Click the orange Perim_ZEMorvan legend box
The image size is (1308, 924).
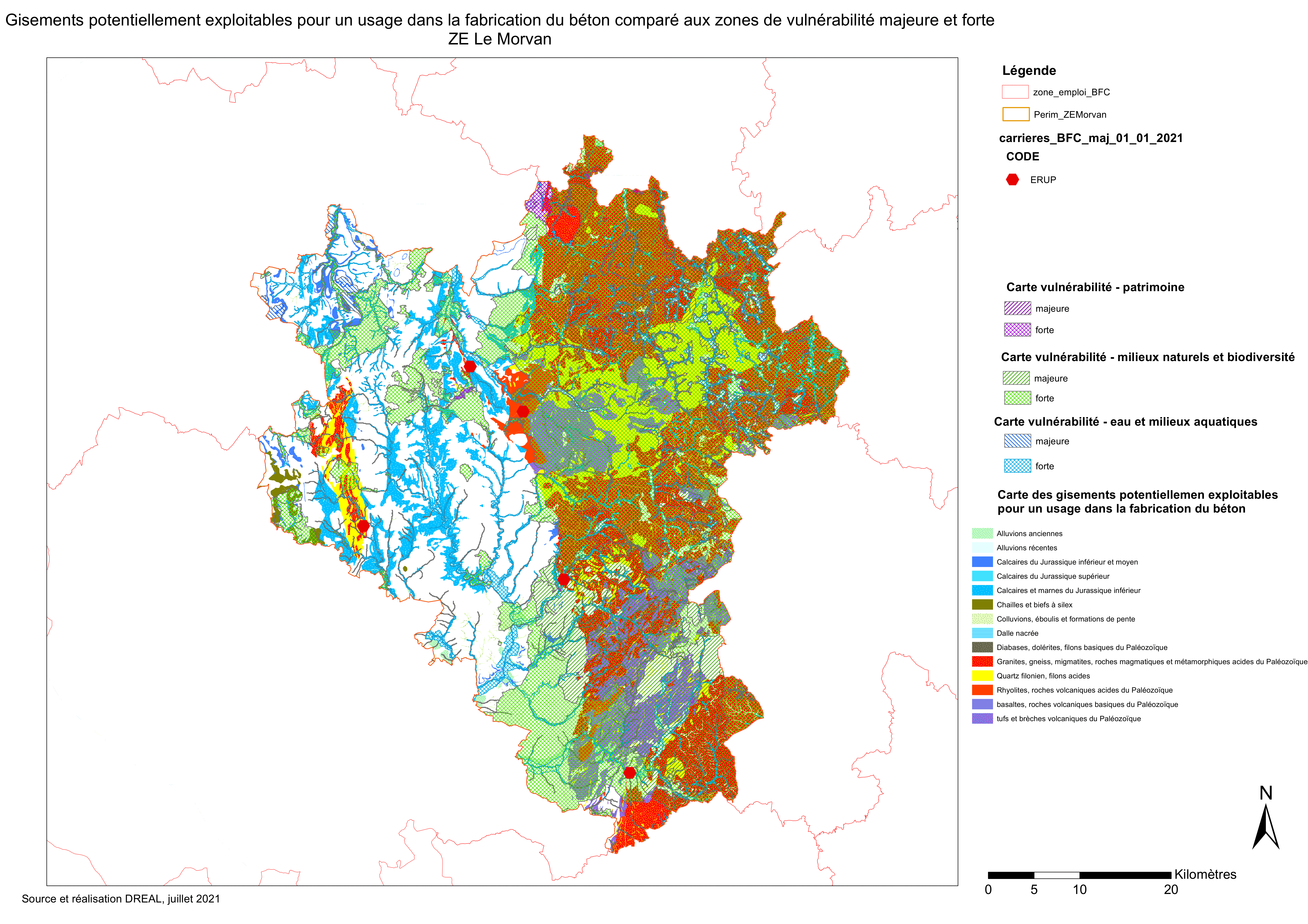pos(1016,115)
